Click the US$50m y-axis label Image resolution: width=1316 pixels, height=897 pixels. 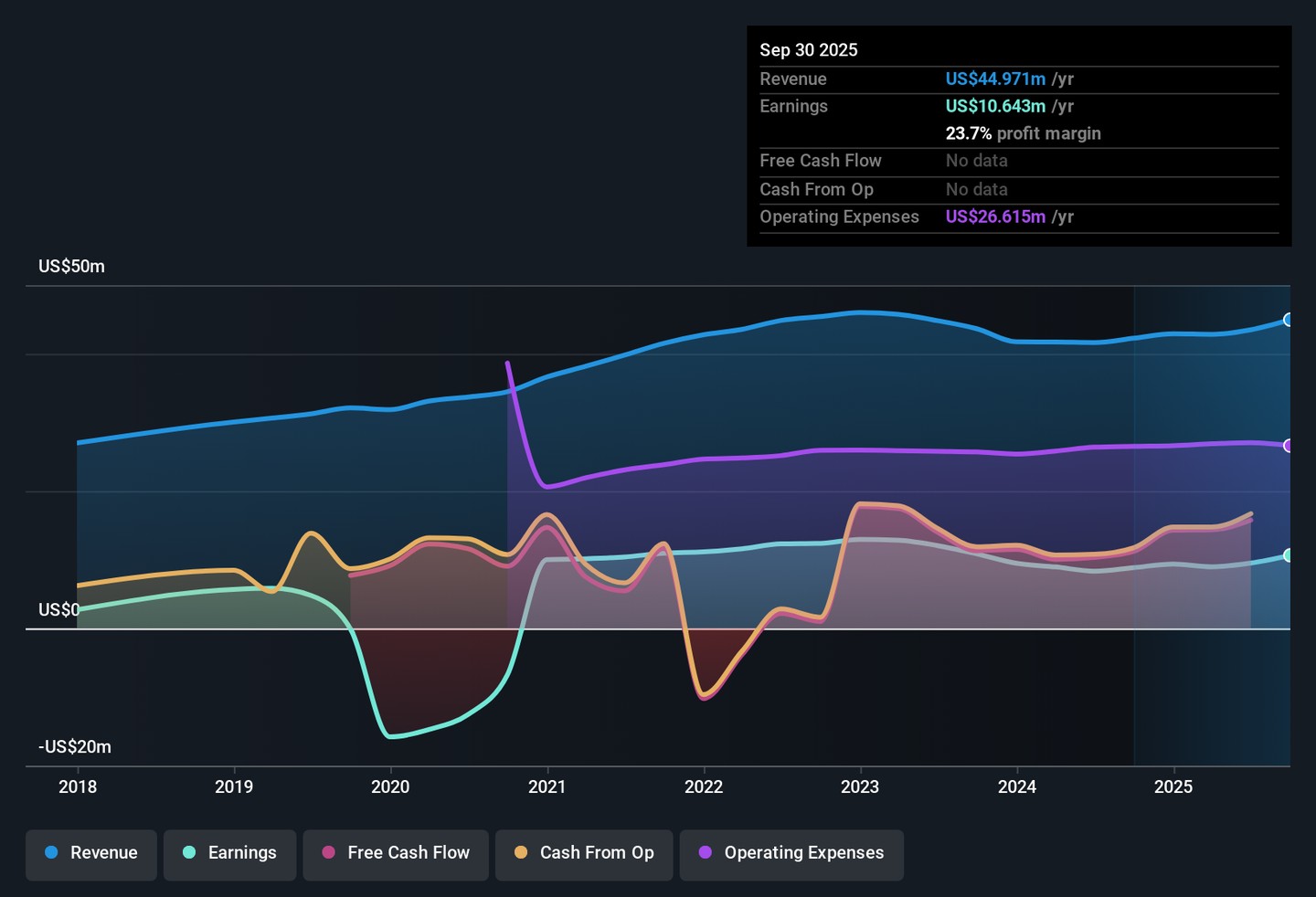click(x=71, y=267)
